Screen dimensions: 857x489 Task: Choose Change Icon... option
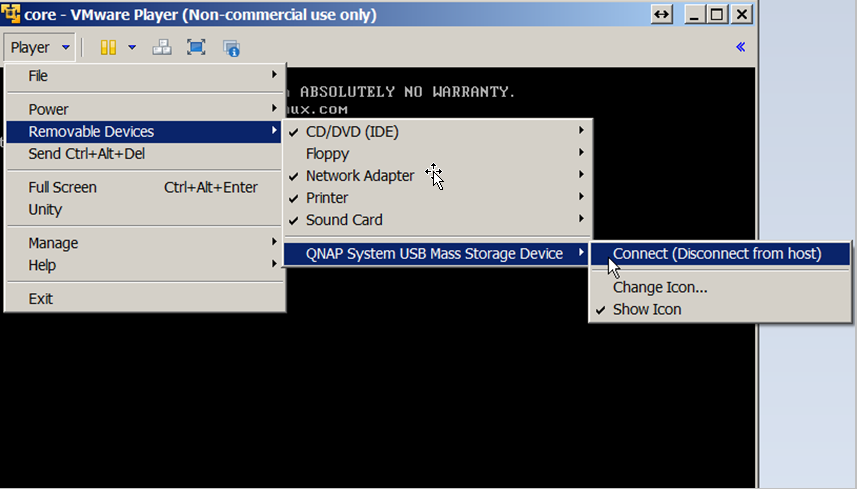pyautogui.click(x=720, y=287)
